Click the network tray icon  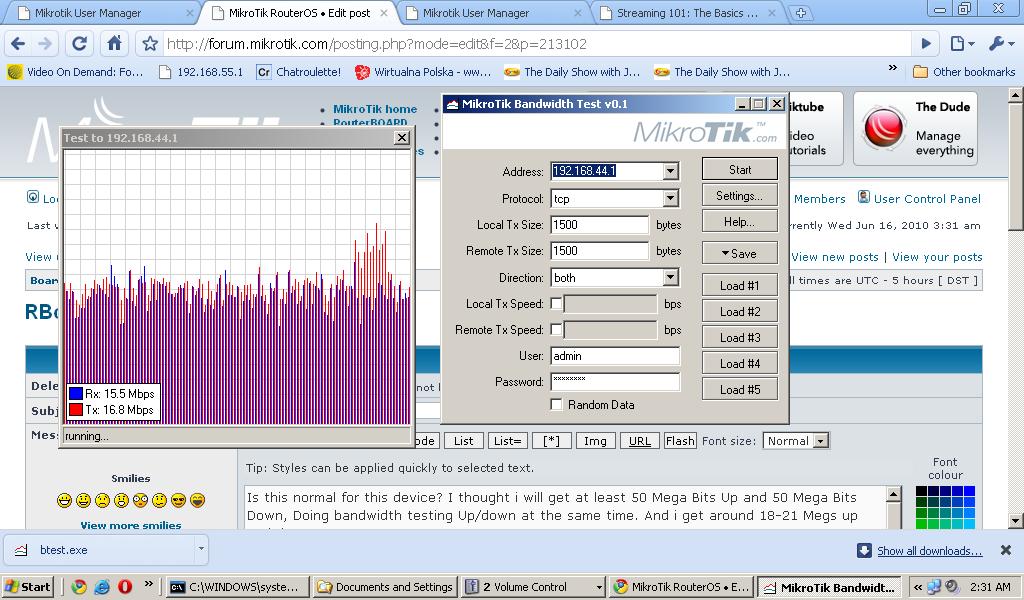pyautogui.click(x=934, y=587)
